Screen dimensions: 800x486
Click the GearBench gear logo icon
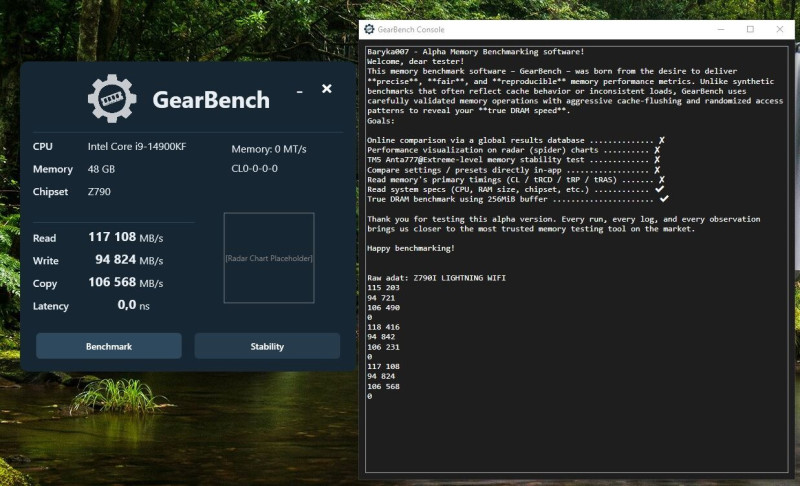(x=112, y=98)
